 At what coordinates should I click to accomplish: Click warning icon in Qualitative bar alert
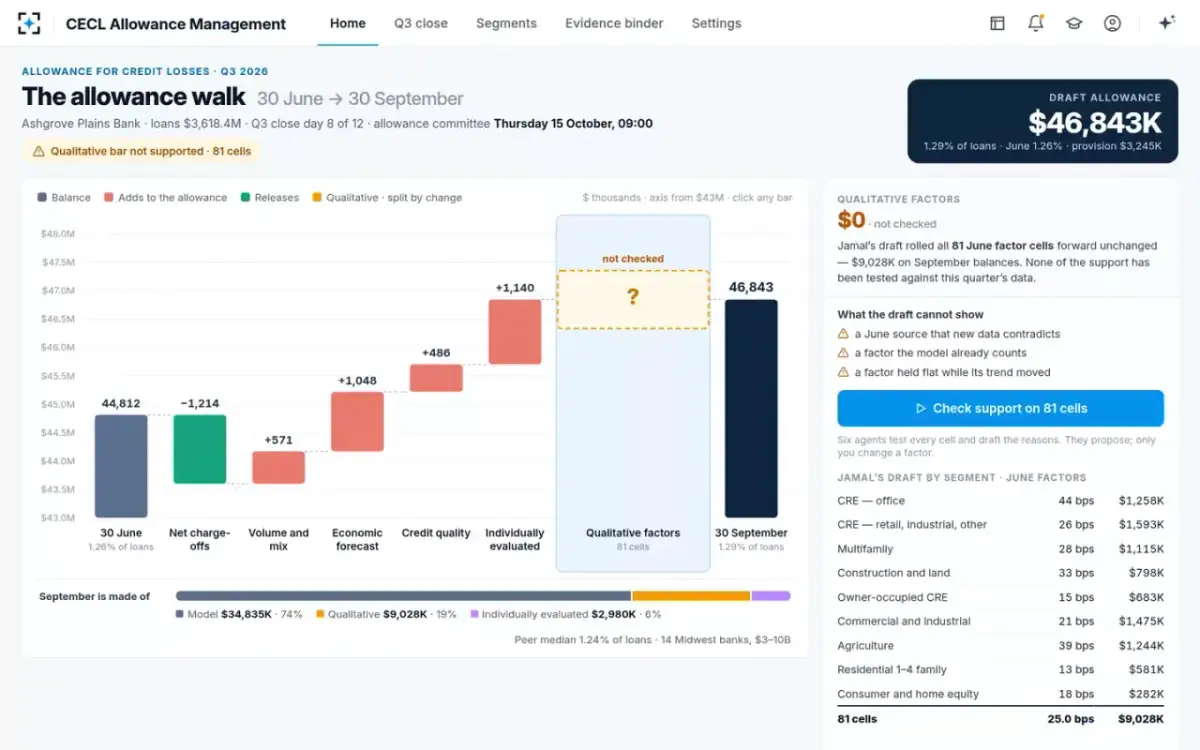39,151
